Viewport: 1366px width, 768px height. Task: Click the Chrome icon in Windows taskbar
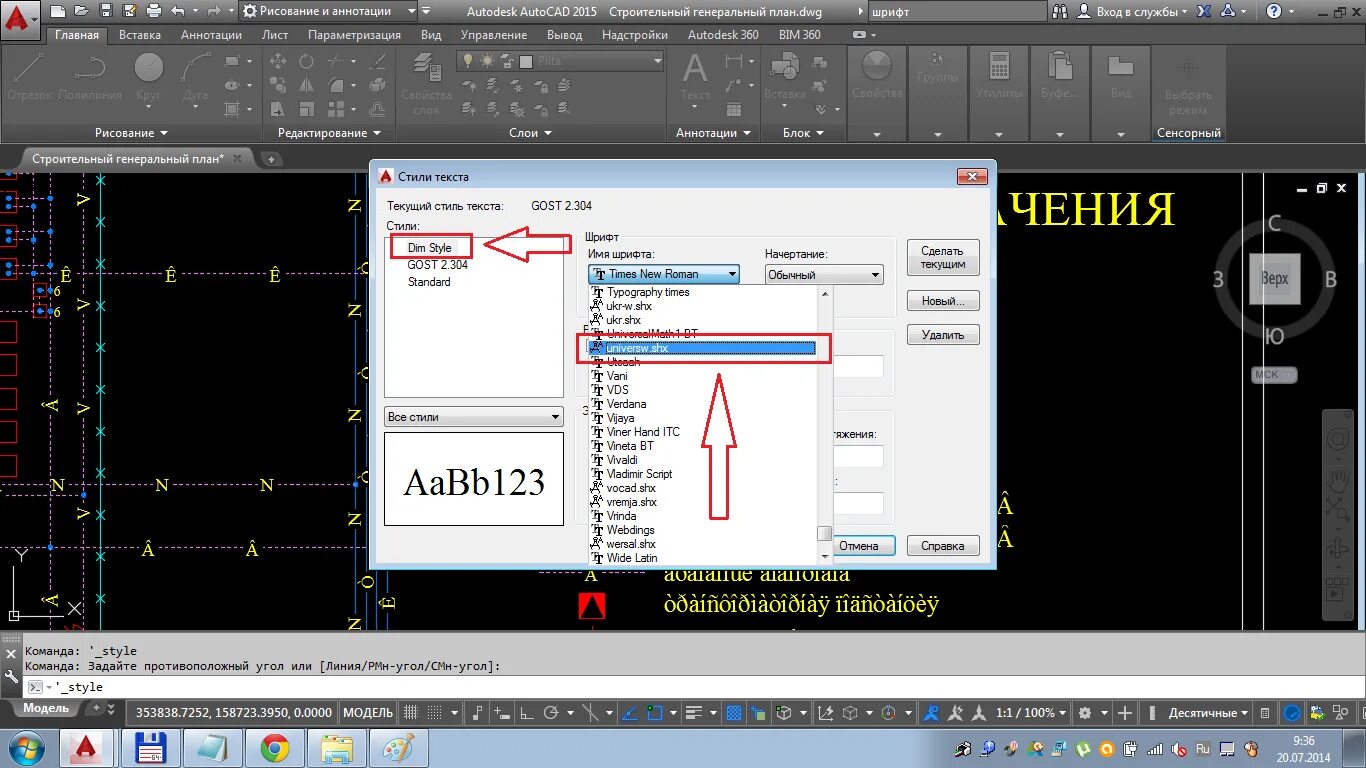(275, 748)
